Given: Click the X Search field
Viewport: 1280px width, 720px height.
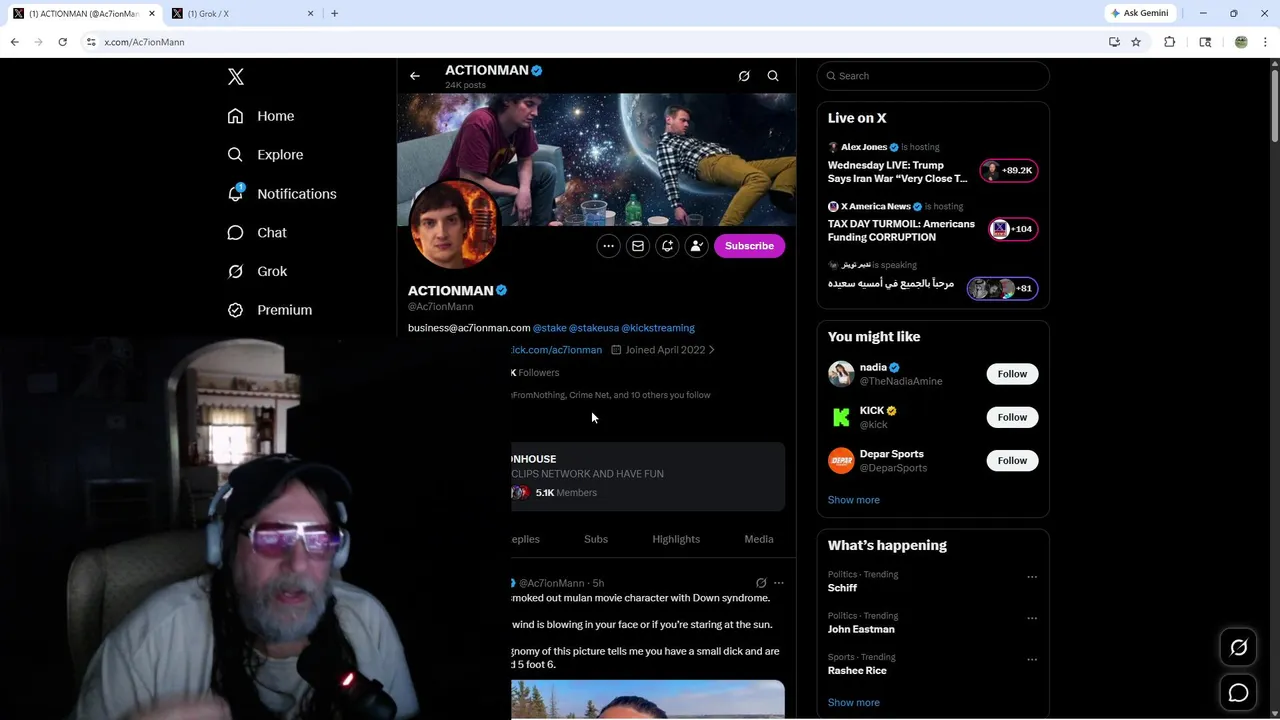Looking at the screenshot, I should [933, 76].
